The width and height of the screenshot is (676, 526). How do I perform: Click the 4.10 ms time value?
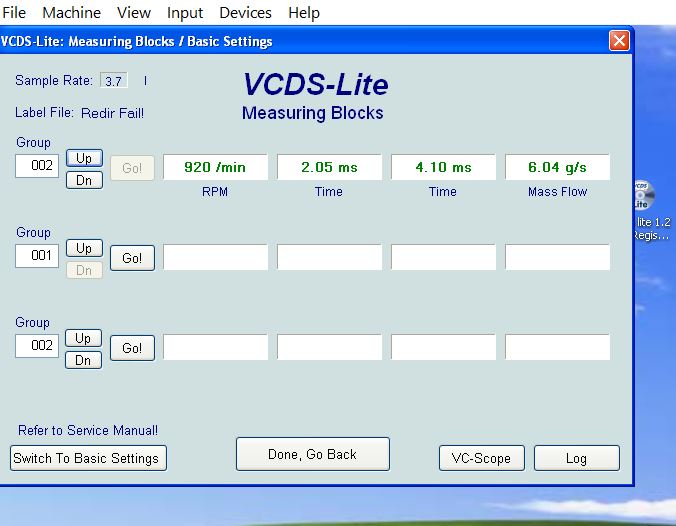443,167
